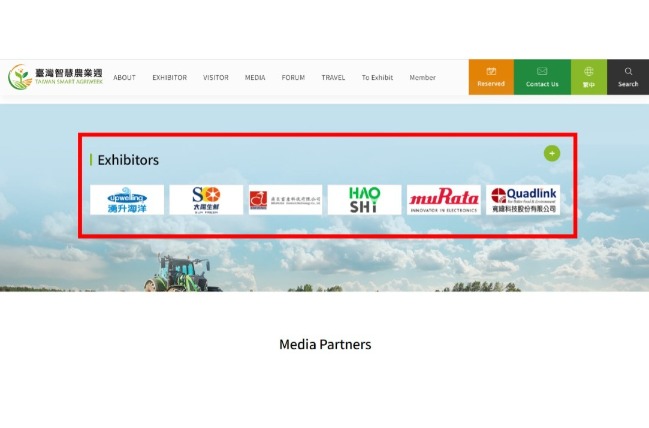View the Hao Shi exhibitor logo
The image size is (649, 428).
point(365,200)
